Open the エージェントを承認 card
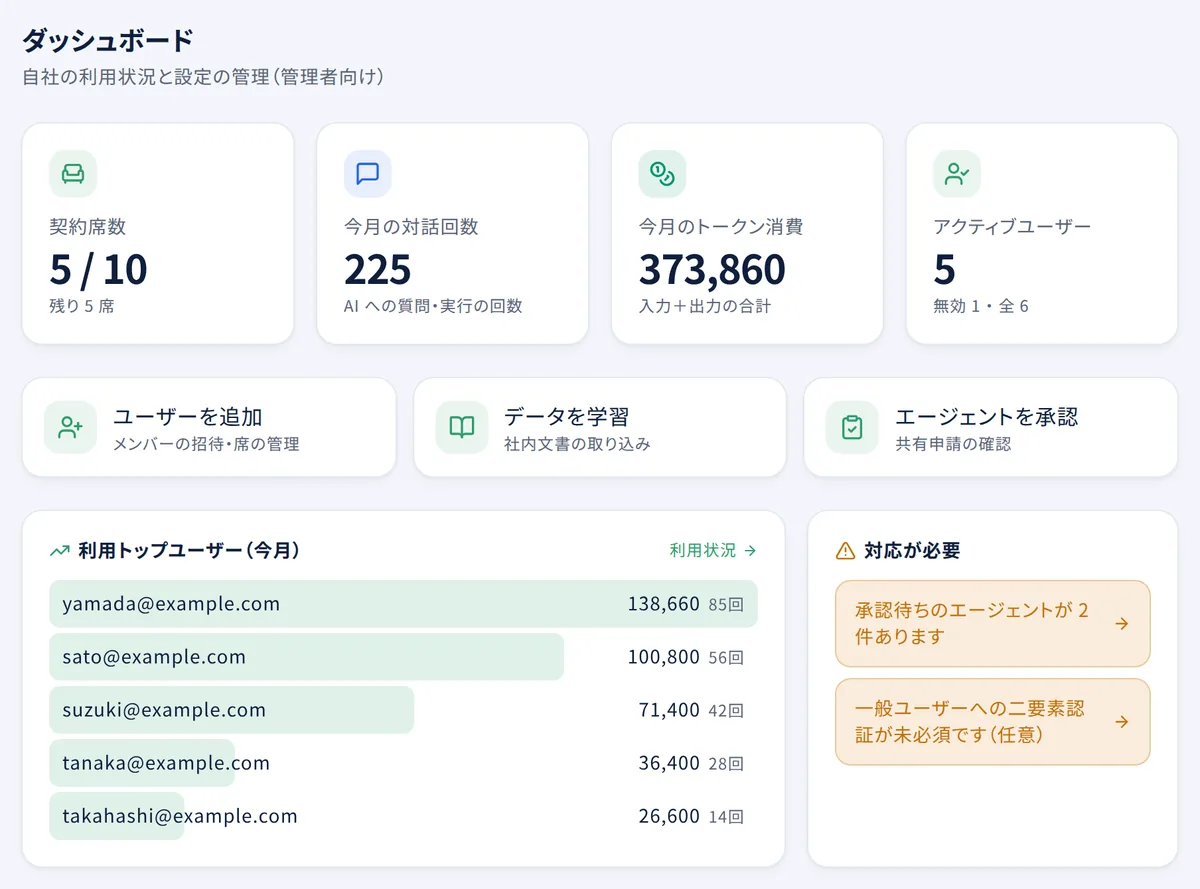Viewport: 1200px width, 889px height. [991, 428]
